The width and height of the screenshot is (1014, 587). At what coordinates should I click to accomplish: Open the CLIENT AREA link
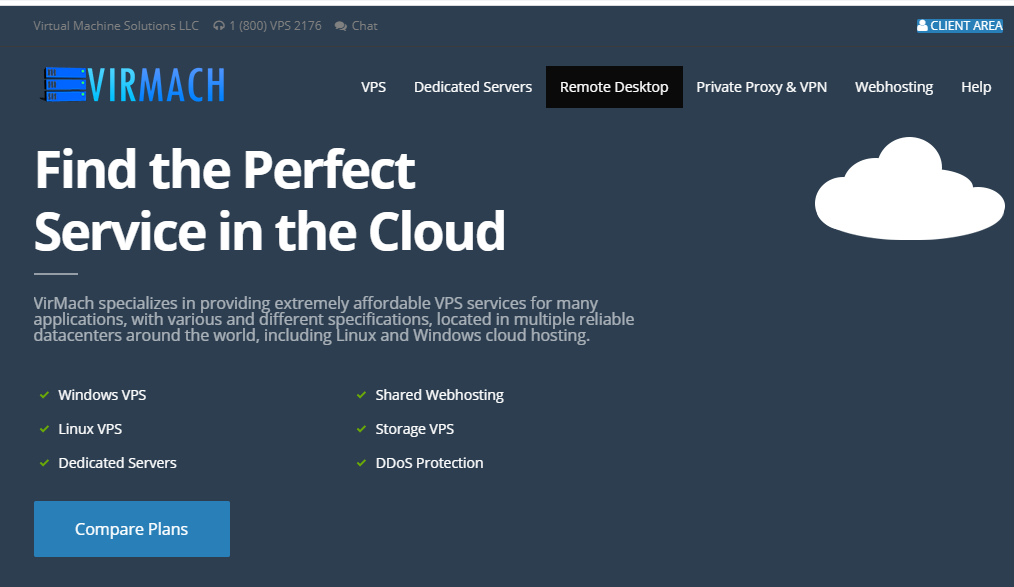point(966,26)
